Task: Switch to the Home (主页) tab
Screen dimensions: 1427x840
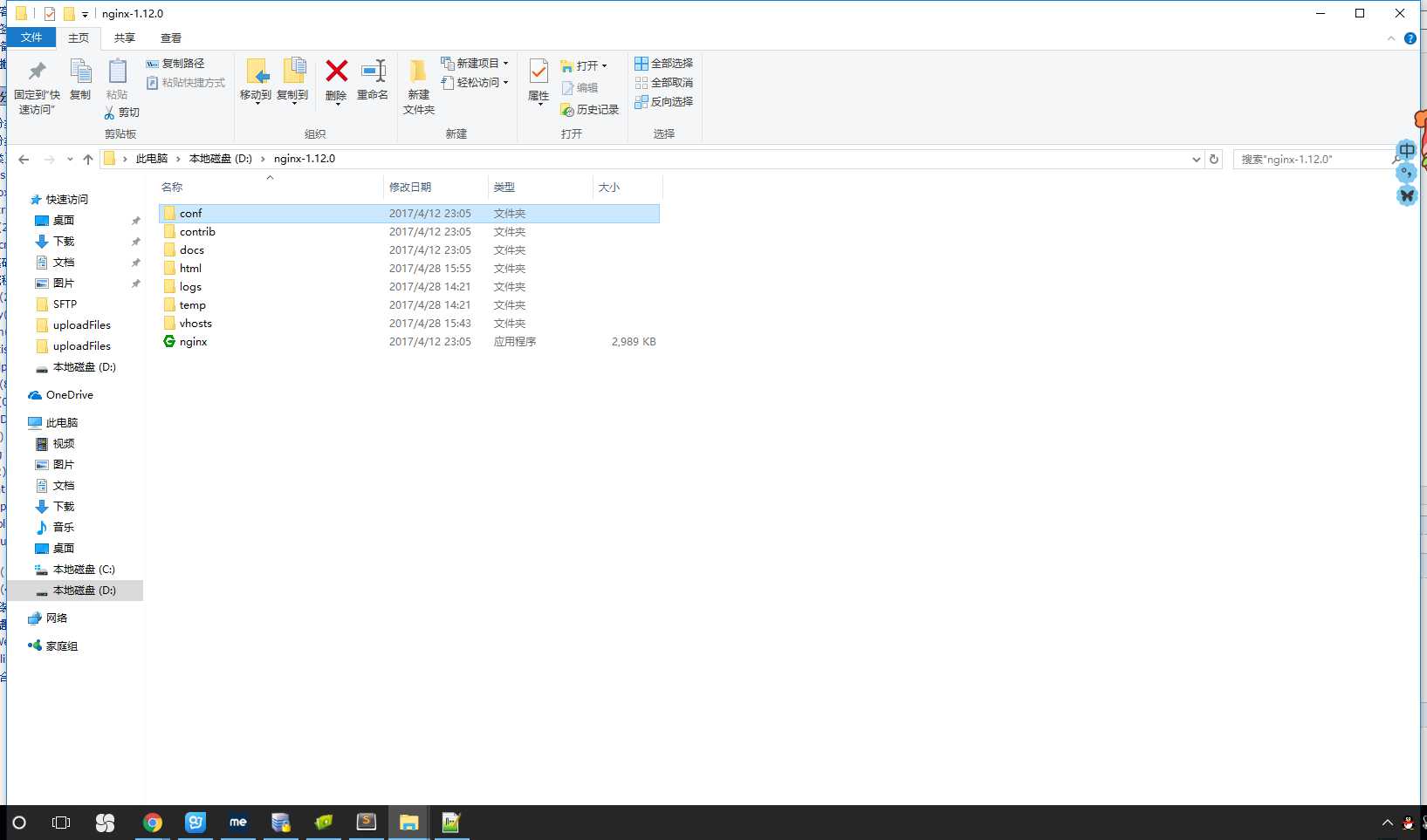Action: pyautogui.click(x=79, y=38)
